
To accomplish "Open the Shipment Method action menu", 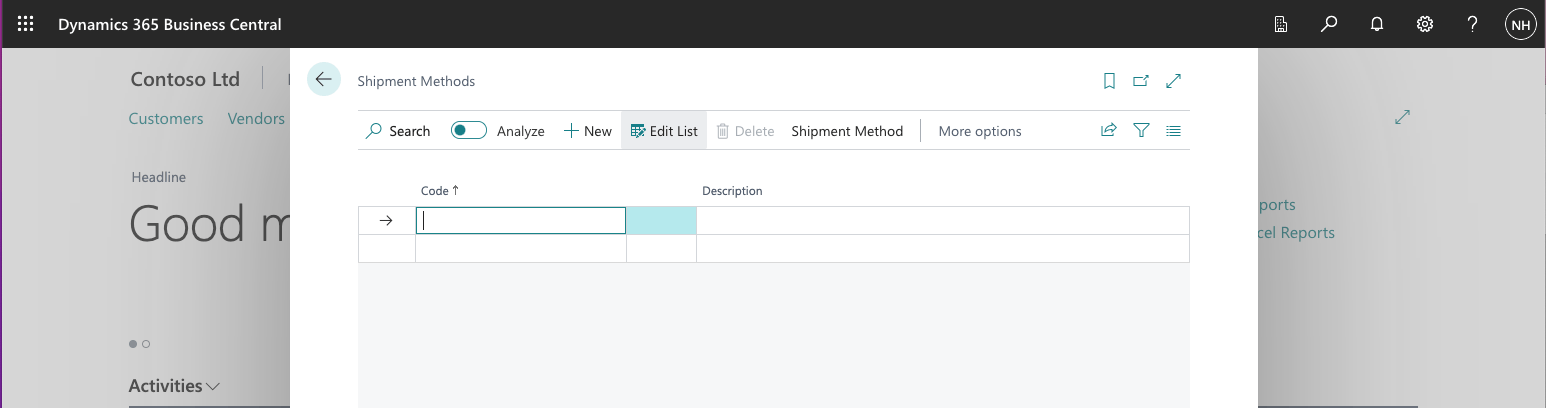I will (x=847, y=131).
